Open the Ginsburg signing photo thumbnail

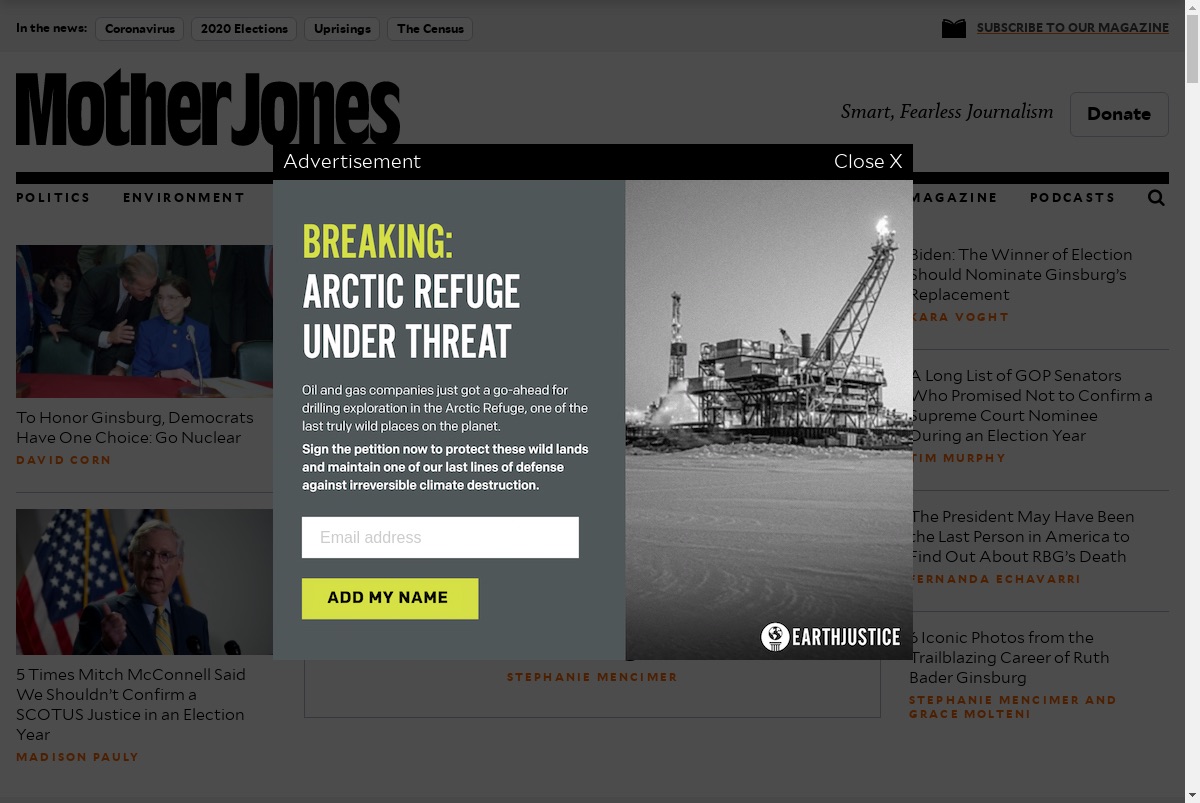click(x=144, y=321)
